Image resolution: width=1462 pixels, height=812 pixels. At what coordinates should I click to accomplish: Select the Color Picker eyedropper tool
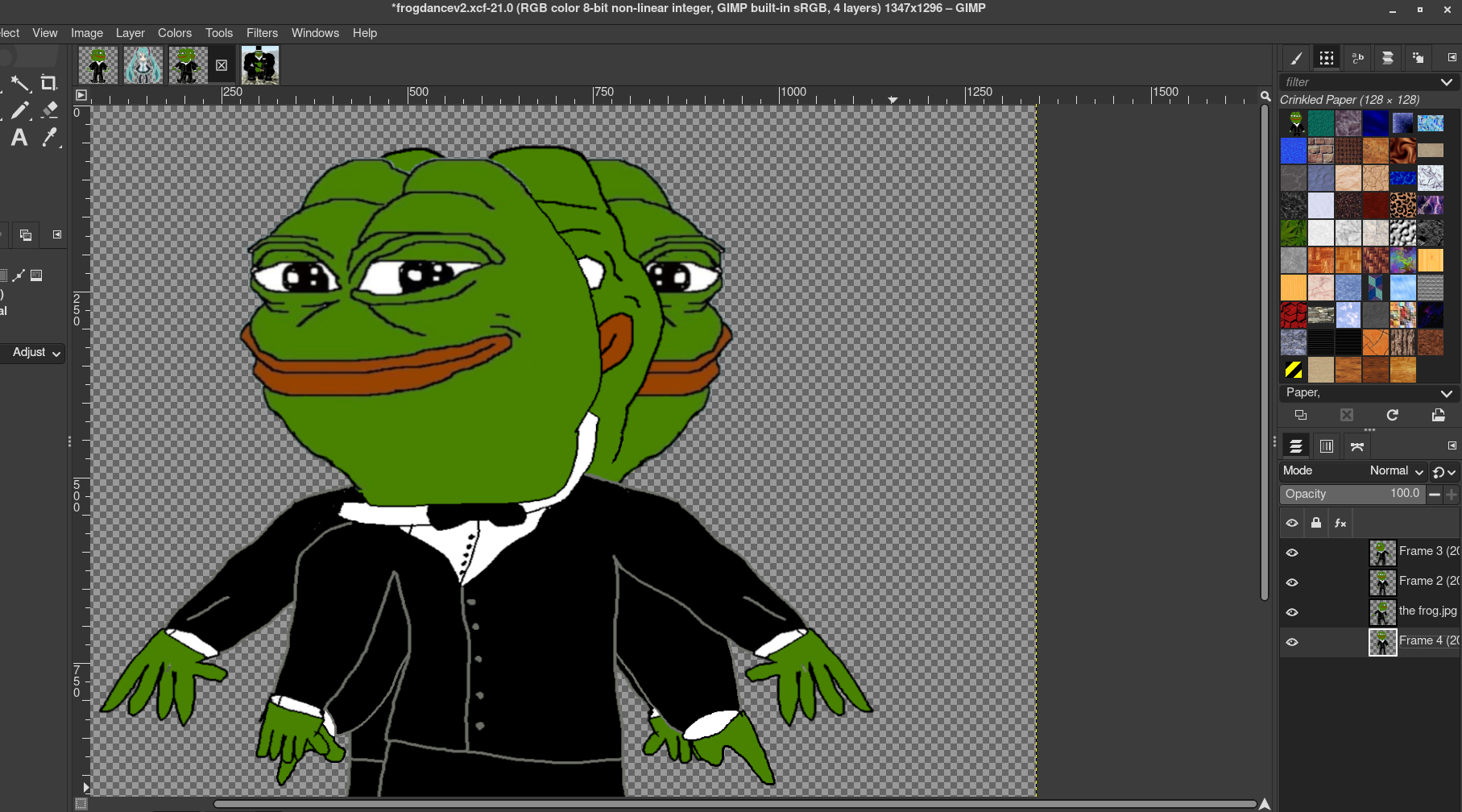(49, 138)
